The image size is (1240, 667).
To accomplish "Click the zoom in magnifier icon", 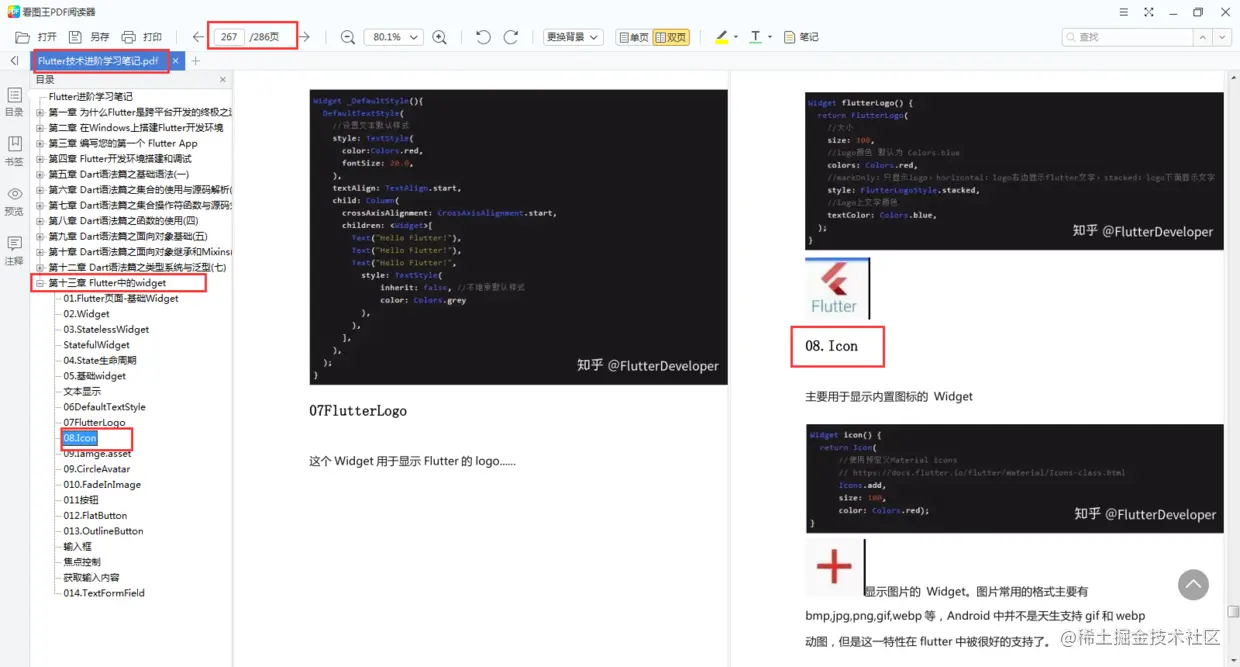I will tap(440, 37).
